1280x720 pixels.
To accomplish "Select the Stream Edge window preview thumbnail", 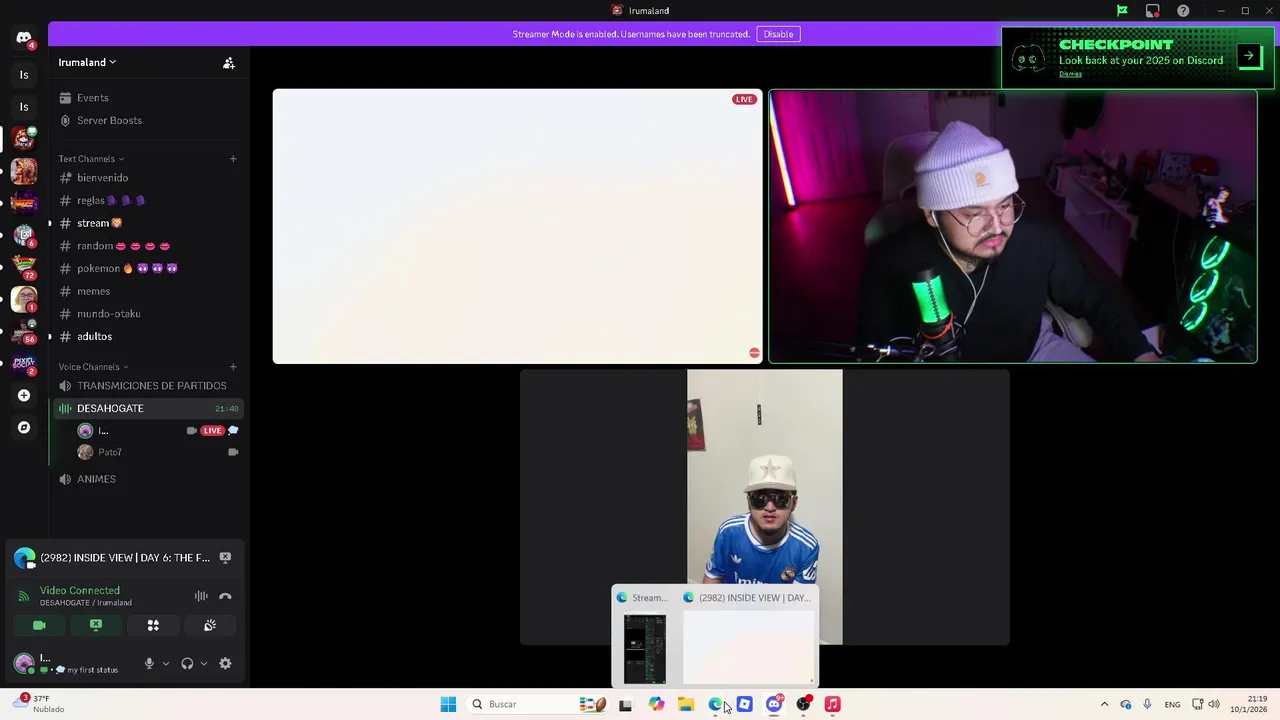I will pos(645,648).
